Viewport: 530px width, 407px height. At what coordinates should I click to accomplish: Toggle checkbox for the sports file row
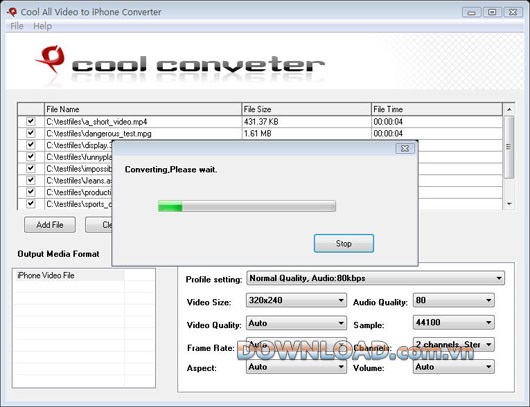pyautogui.click(x=31, y=204)
